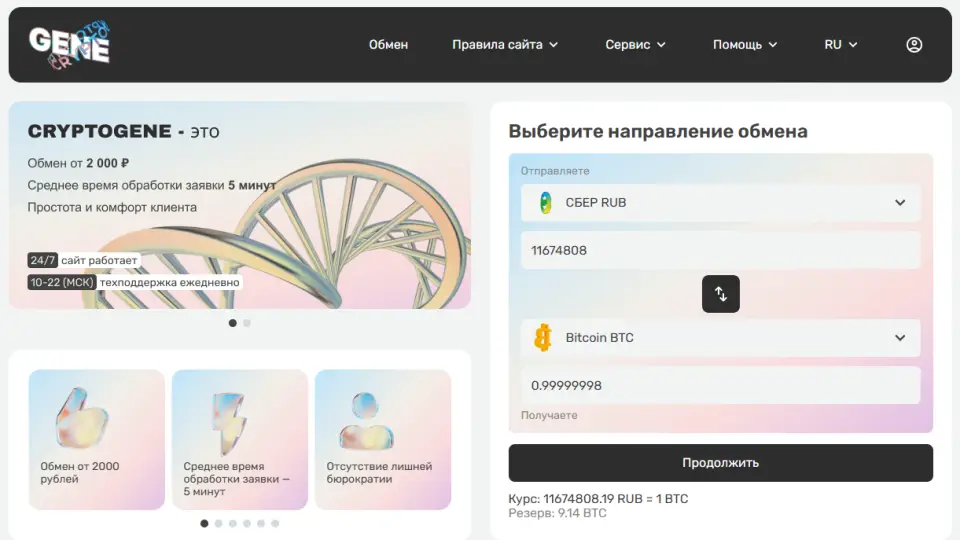Select the person silhouette feature card
Image resolution: width=960 pixels, height=540 pixels.
tap(382, 439)
